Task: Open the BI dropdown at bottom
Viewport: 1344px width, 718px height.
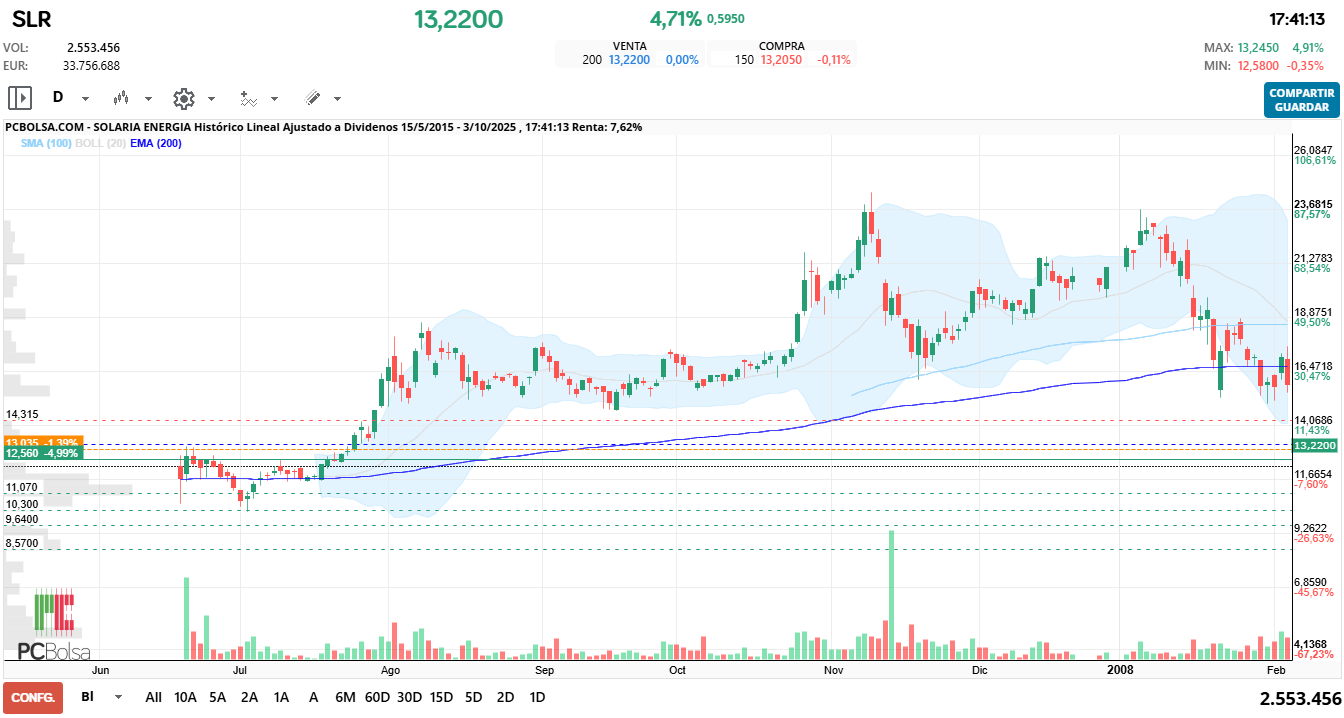Action: click(x=119, y=697)
